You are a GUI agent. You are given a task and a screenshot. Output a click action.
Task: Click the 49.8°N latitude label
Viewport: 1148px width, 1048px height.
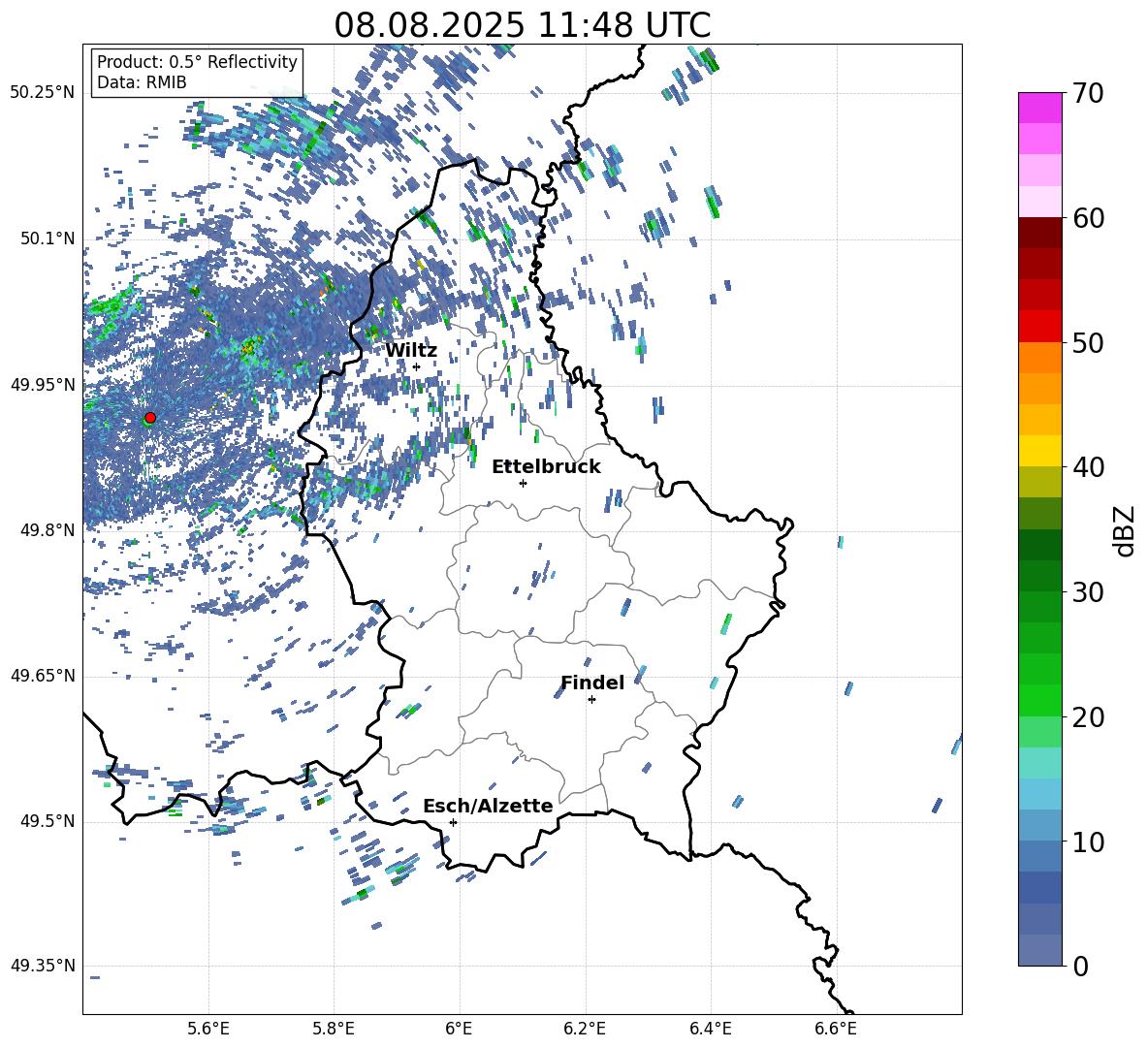47,530
